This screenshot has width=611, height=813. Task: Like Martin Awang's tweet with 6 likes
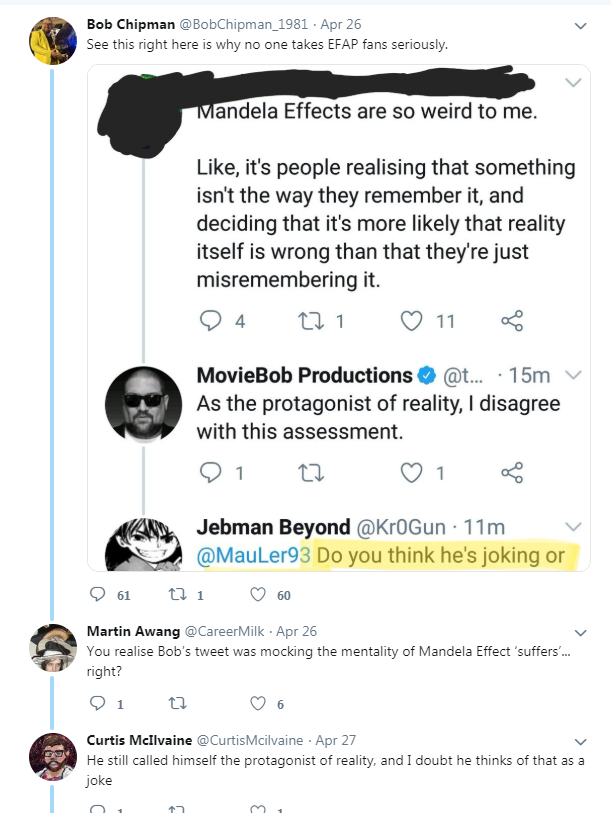pyautogui.click(x=258, y=703)
